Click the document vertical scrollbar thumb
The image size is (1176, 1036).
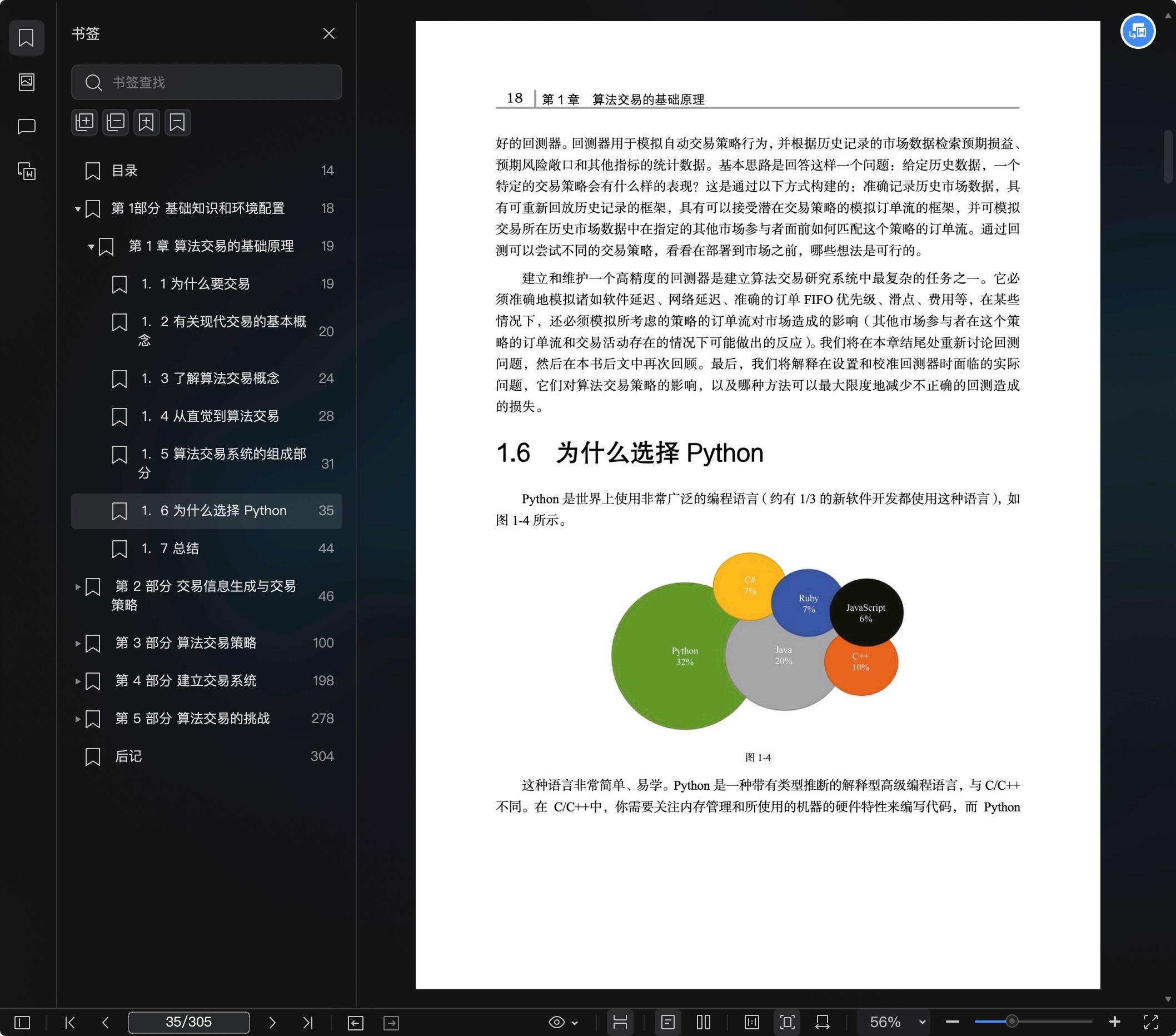tap(1168, 157)
